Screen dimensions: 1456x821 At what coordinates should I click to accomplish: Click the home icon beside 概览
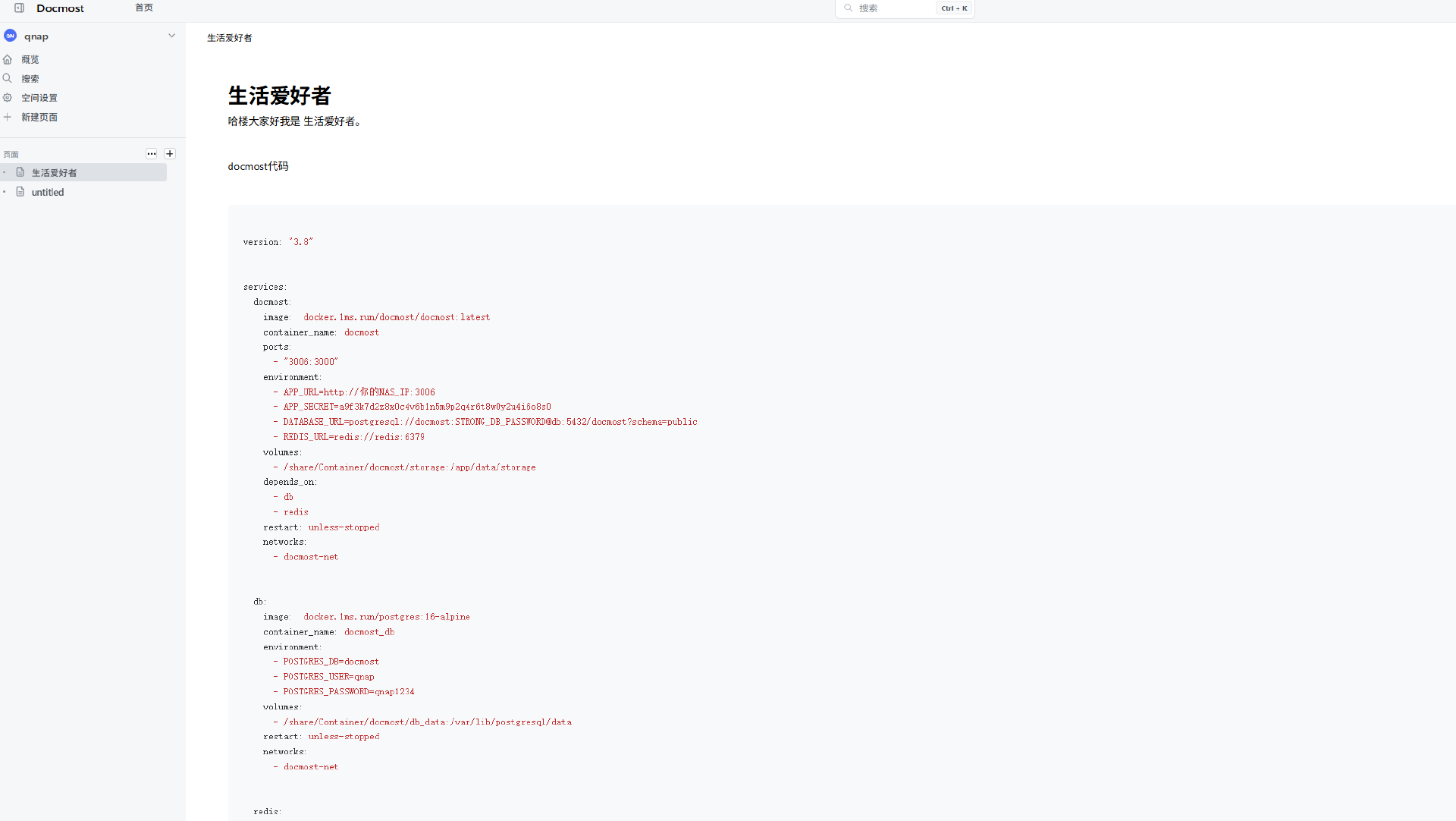[x=8, y=59]
